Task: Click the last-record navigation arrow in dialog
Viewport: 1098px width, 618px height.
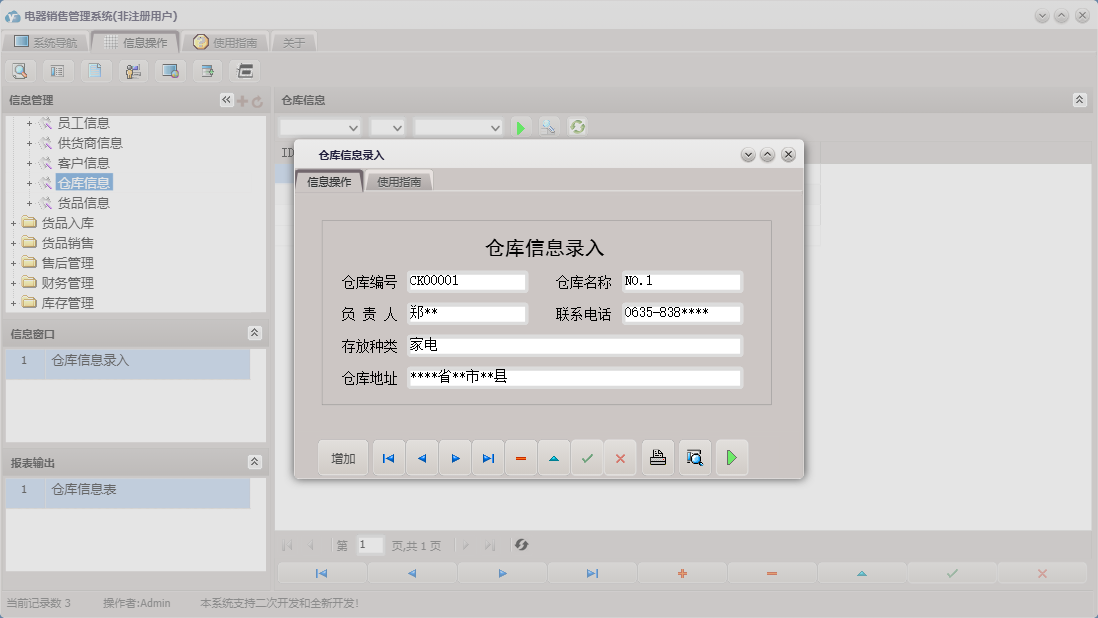Action: click(x=488, y=457)
